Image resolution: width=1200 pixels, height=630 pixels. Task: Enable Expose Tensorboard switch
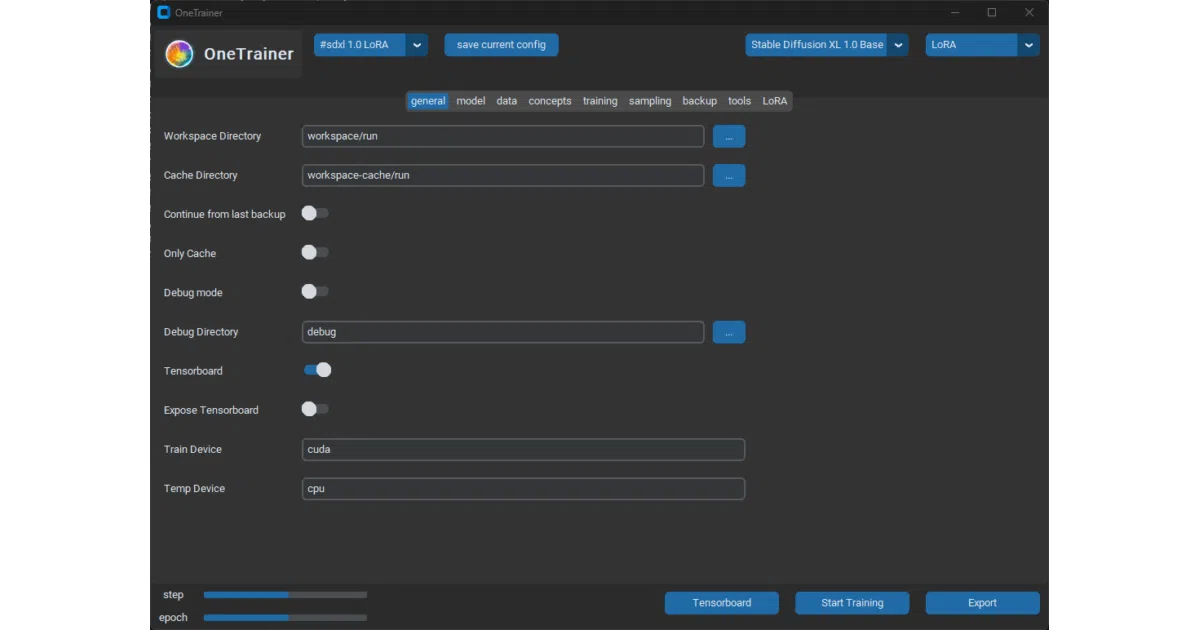click(315, 410)
